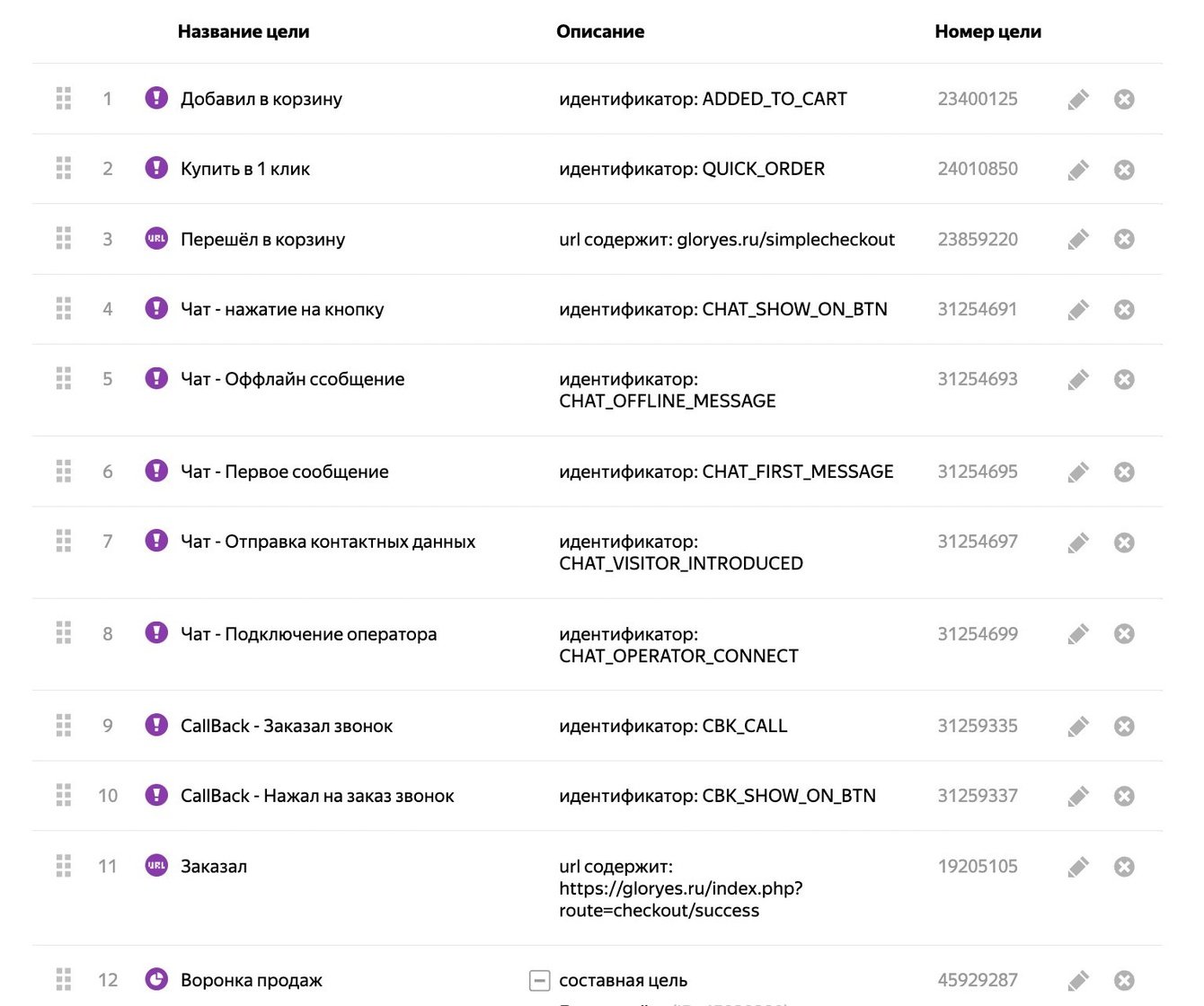1204x1006 pixels.
Task: Edit the 'CallBack - Заказал звонок' goal
Action: click(1078, 727)
